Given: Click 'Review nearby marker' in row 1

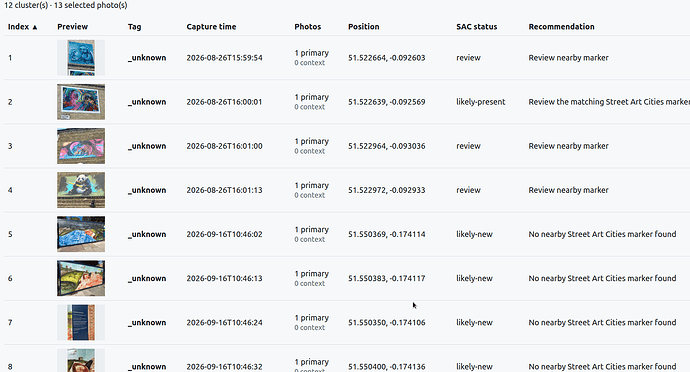Looking at the screenshot, I should (569, 58).
